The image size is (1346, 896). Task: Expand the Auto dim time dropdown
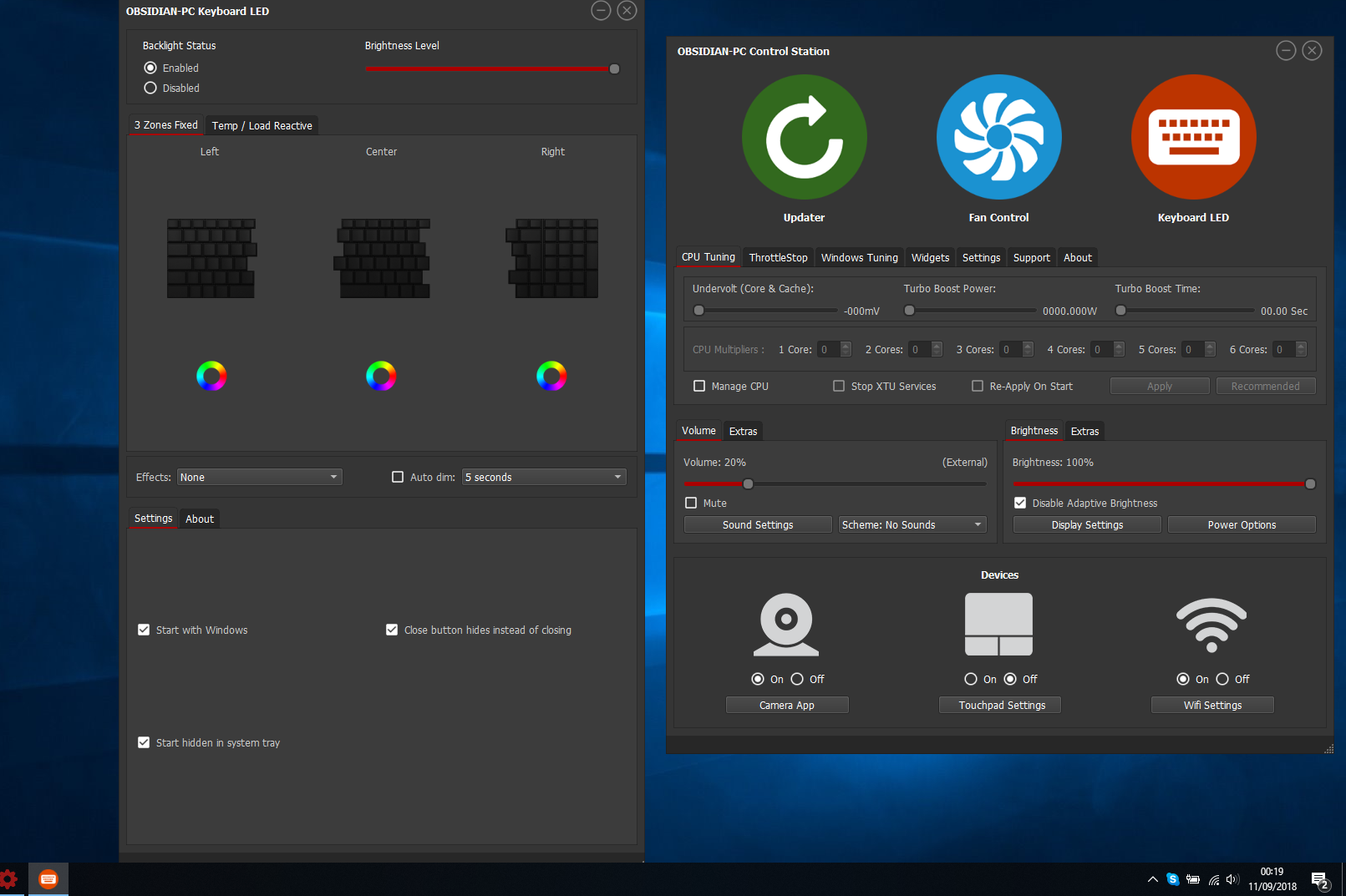tap(545, 477)
